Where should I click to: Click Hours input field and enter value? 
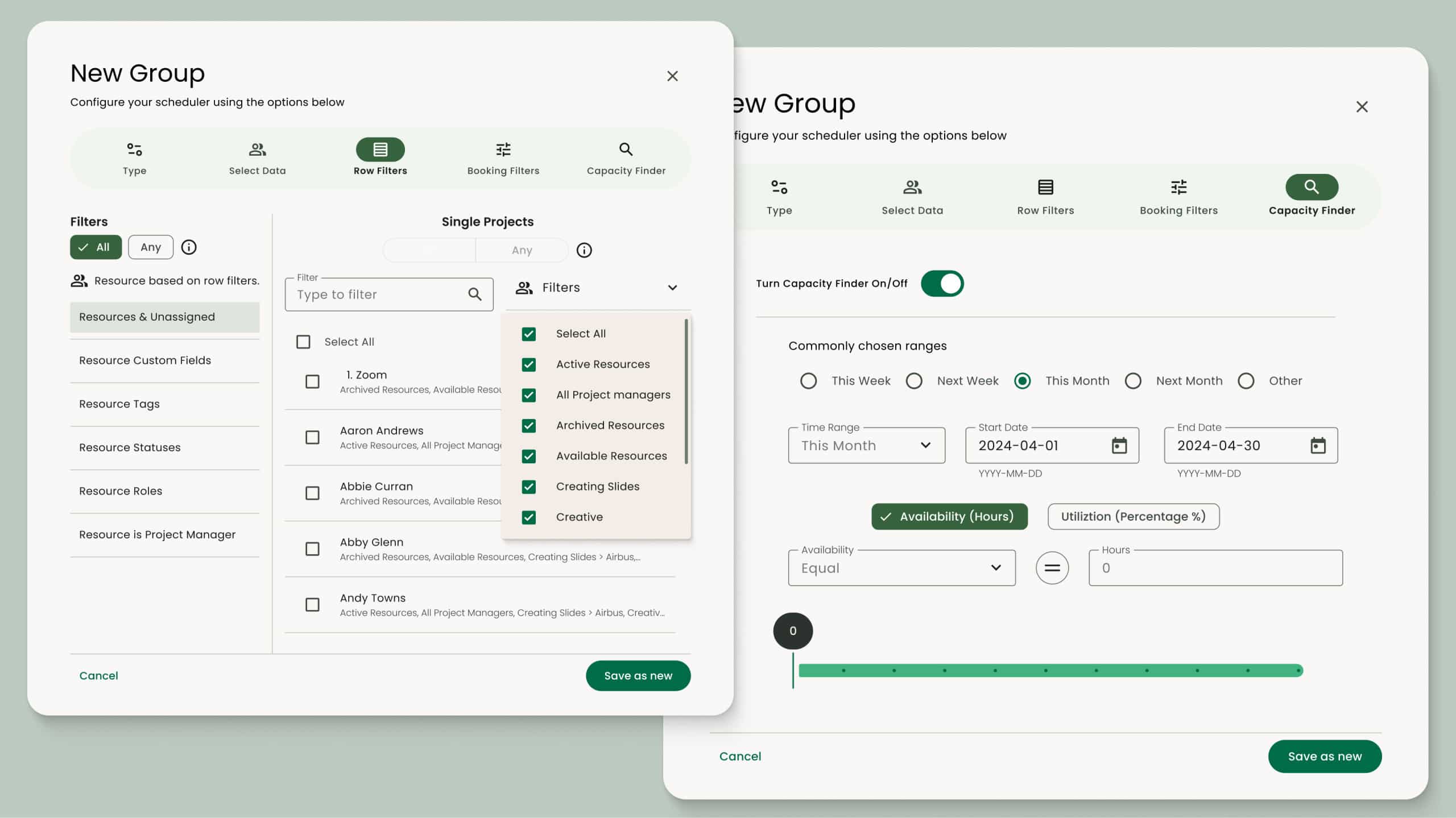1215,568
